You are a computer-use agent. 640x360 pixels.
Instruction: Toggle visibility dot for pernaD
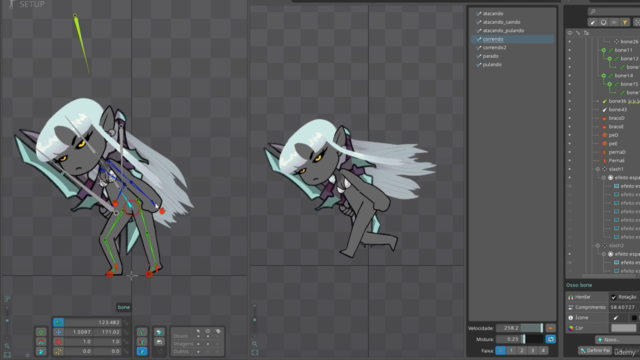point(570,152)
